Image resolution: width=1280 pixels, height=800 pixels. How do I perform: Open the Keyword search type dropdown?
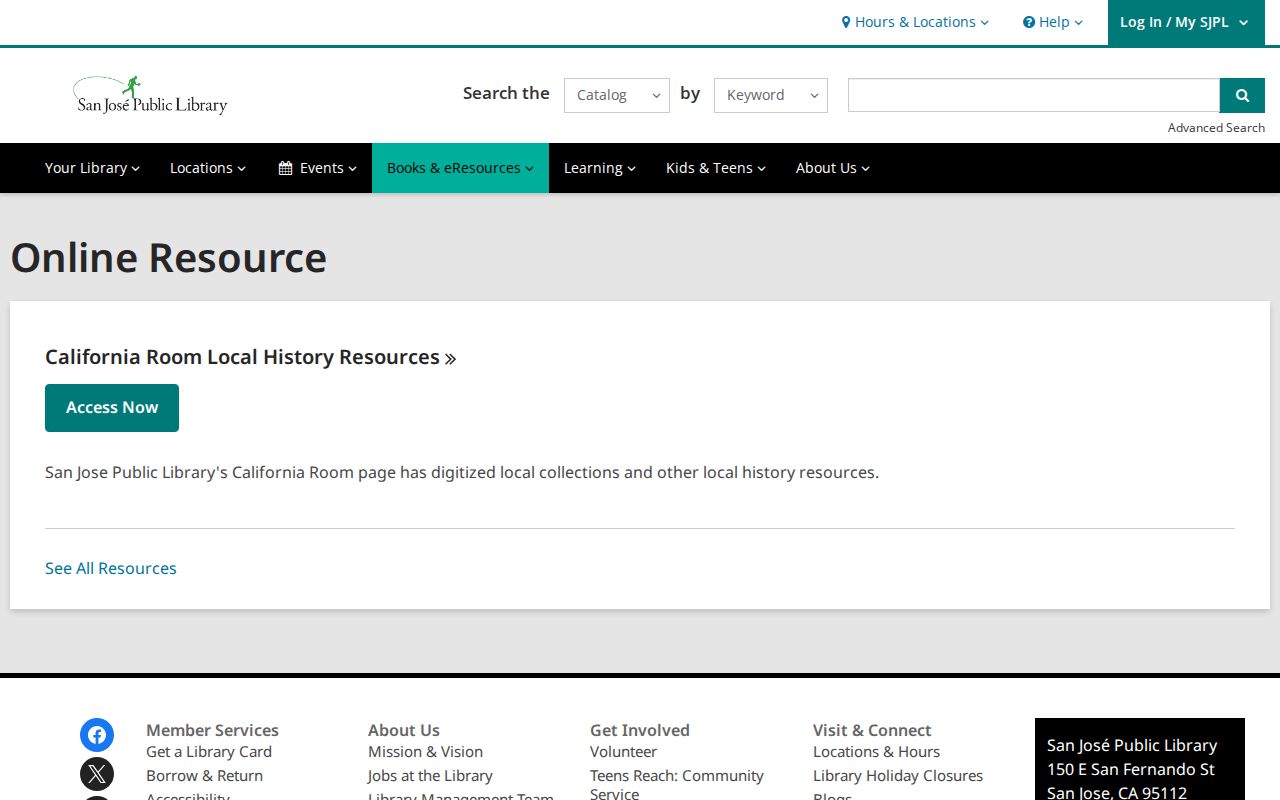pyautogui.click(x=771, y=95)
